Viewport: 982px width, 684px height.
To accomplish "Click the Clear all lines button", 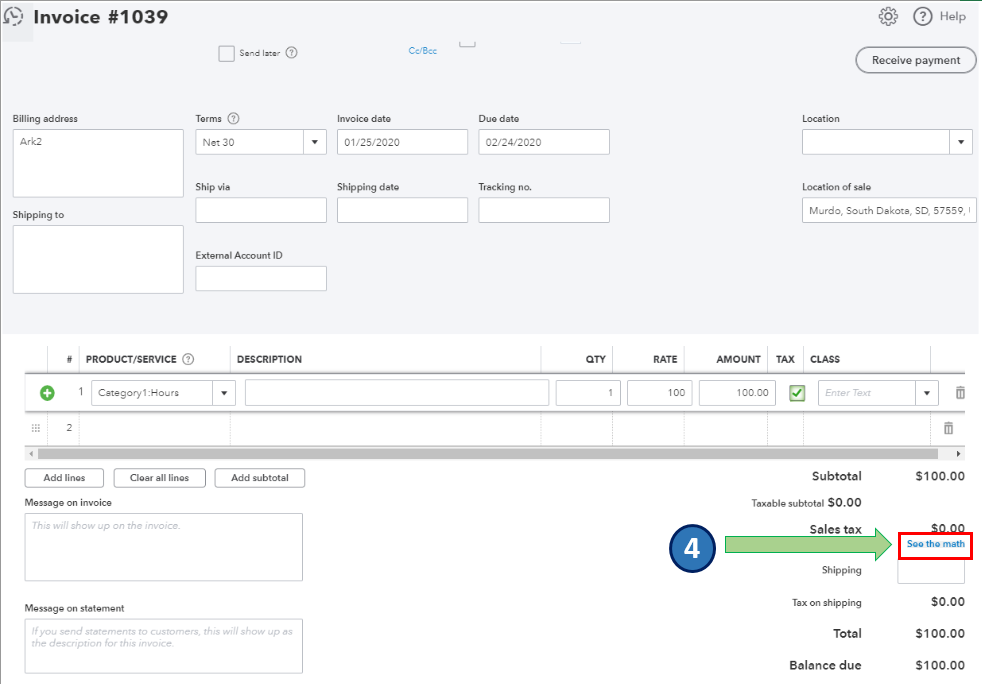I will coord(159,477).
